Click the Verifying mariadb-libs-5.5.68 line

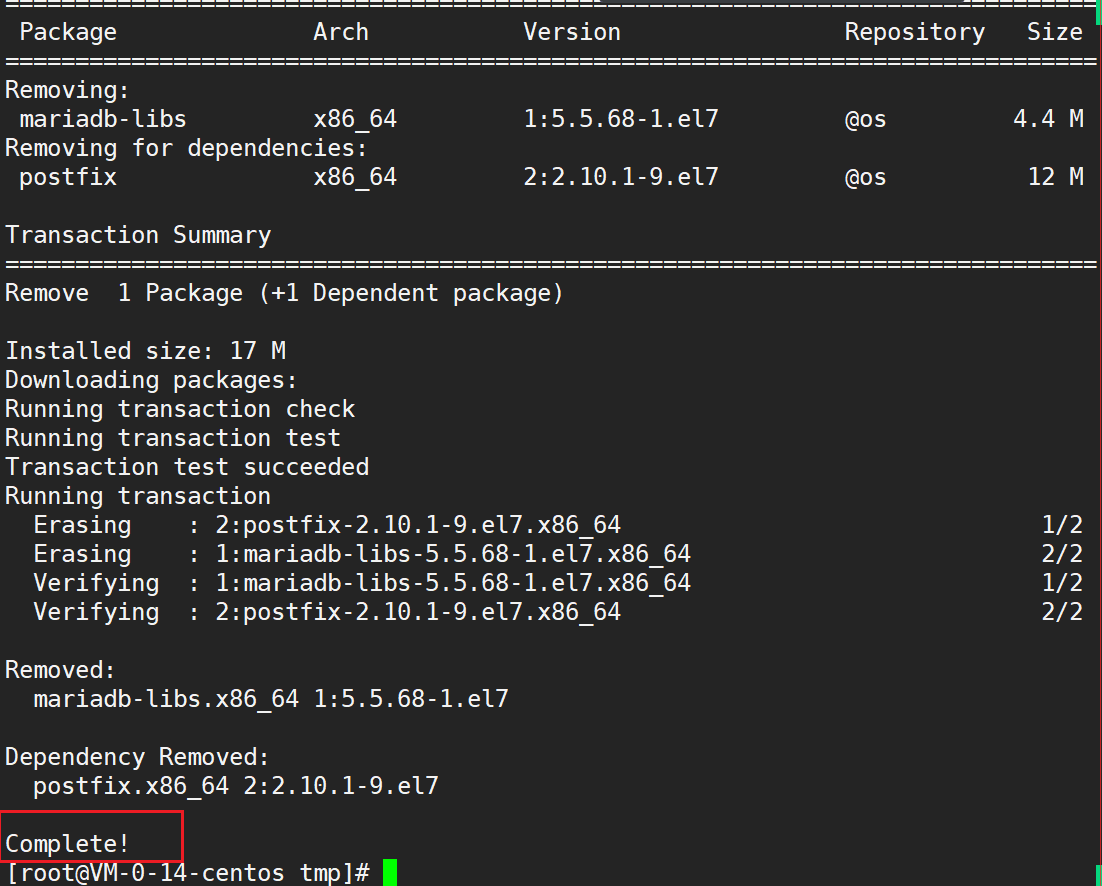[x=362, y=583]
